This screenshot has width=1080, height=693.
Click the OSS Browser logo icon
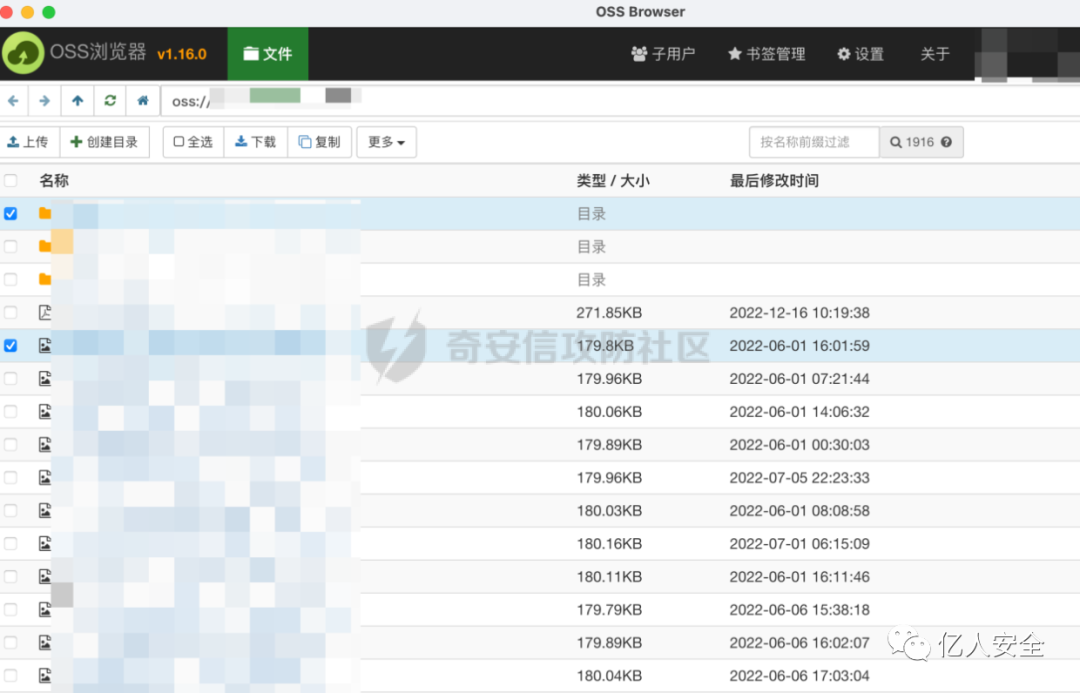(x=23, y=53)
